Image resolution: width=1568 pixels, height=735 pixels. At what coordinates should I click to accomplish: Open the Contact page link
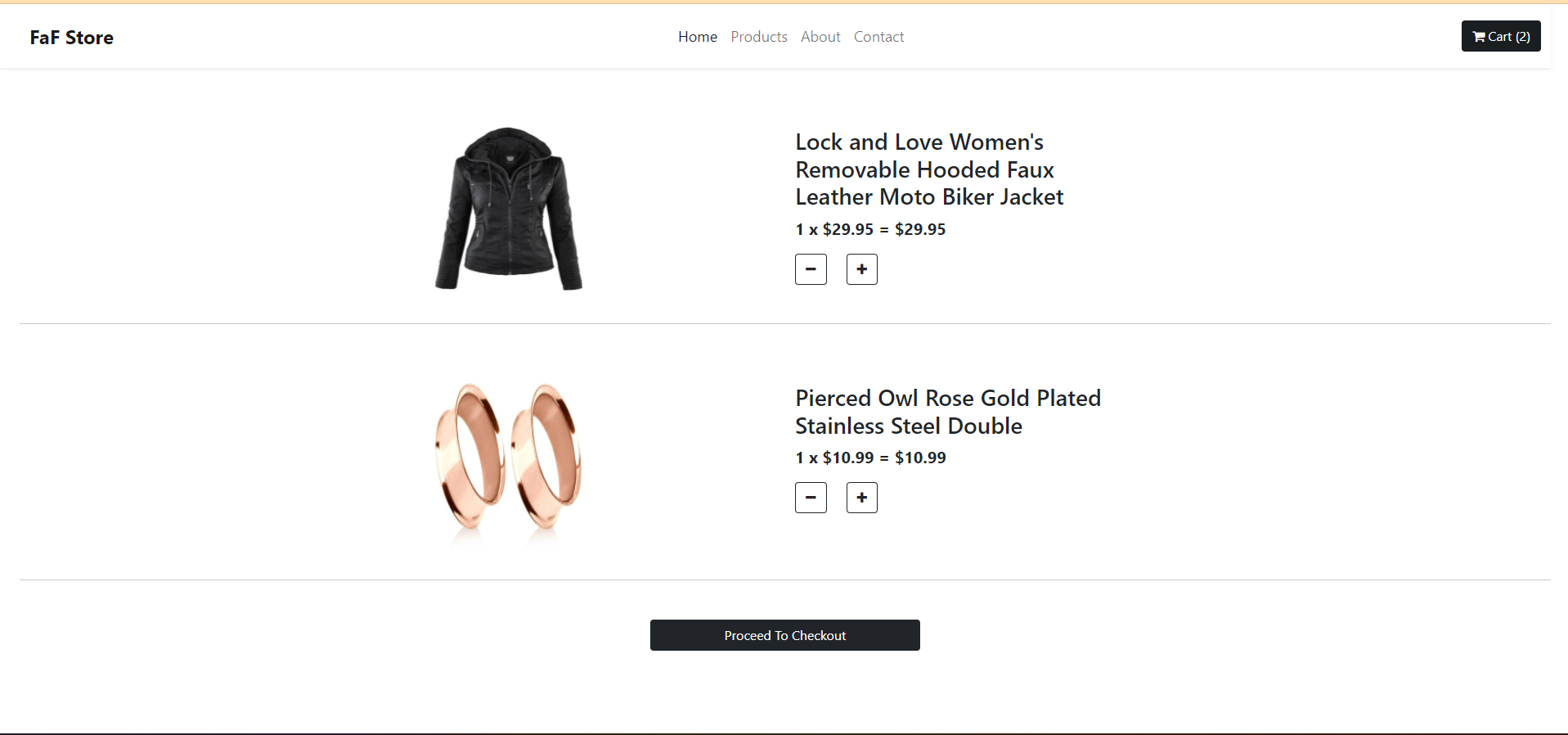[879, 37]
